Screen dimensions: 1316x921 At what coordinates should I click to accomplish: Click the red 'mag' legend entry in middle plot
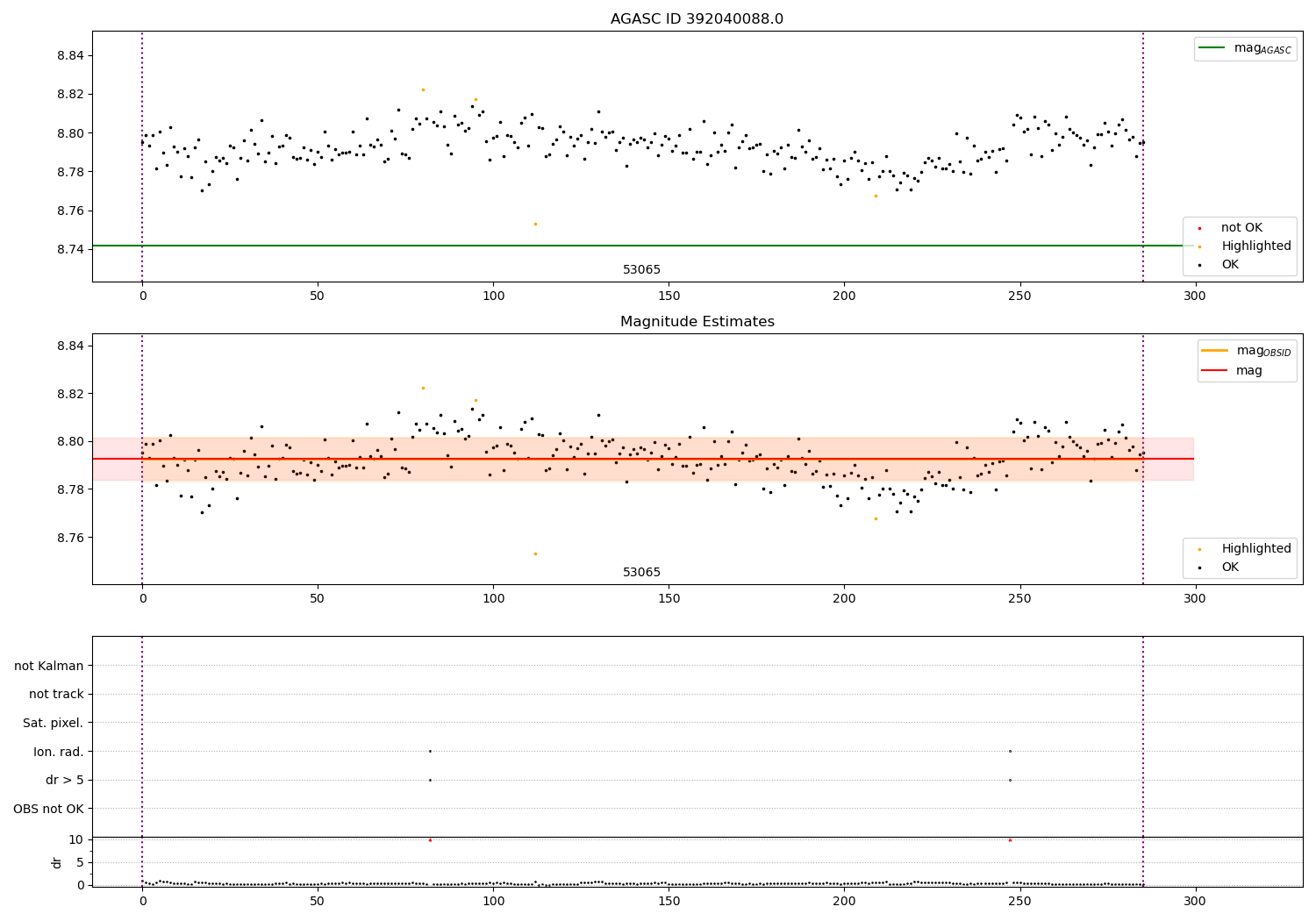tap(1232, 371)
